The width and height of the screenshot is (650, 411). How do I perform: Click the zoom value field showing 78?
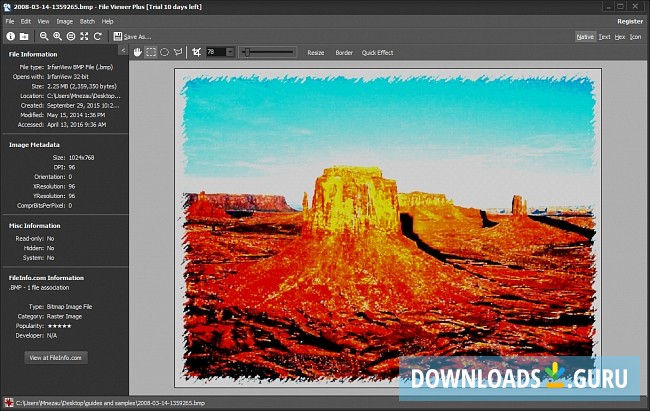click(216, 52)
